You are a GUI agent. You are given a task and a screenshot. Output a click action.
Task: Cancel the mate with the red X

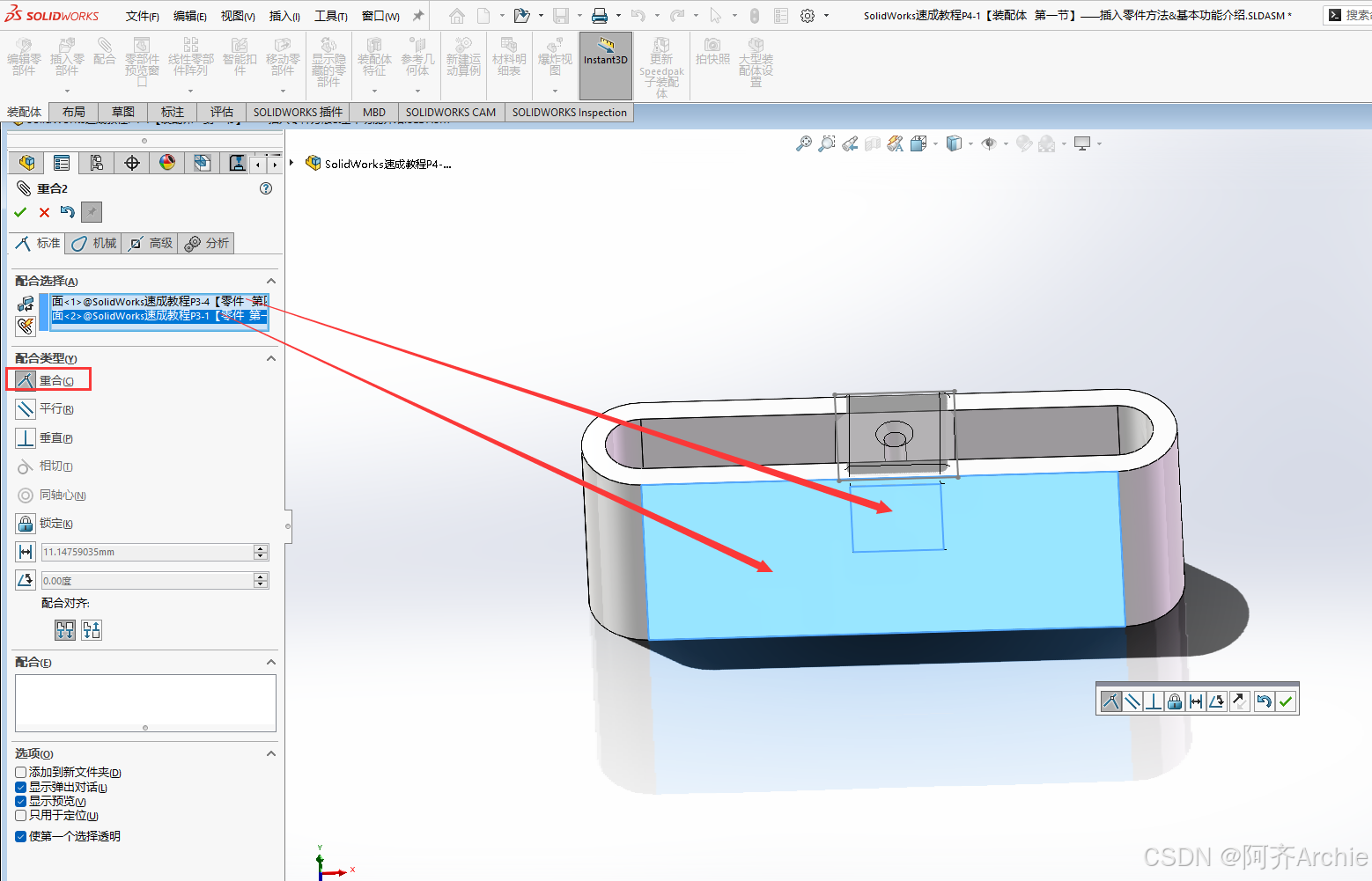(44, 212)
